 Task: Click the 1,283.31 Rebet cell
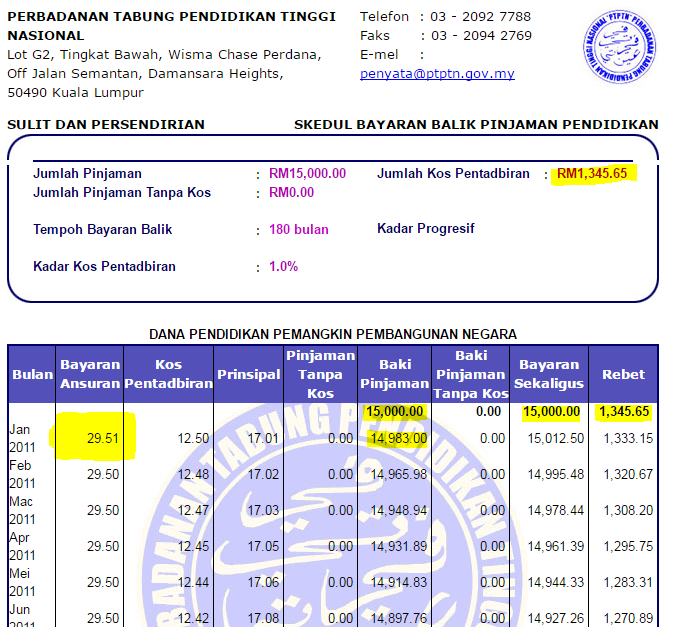628,583
